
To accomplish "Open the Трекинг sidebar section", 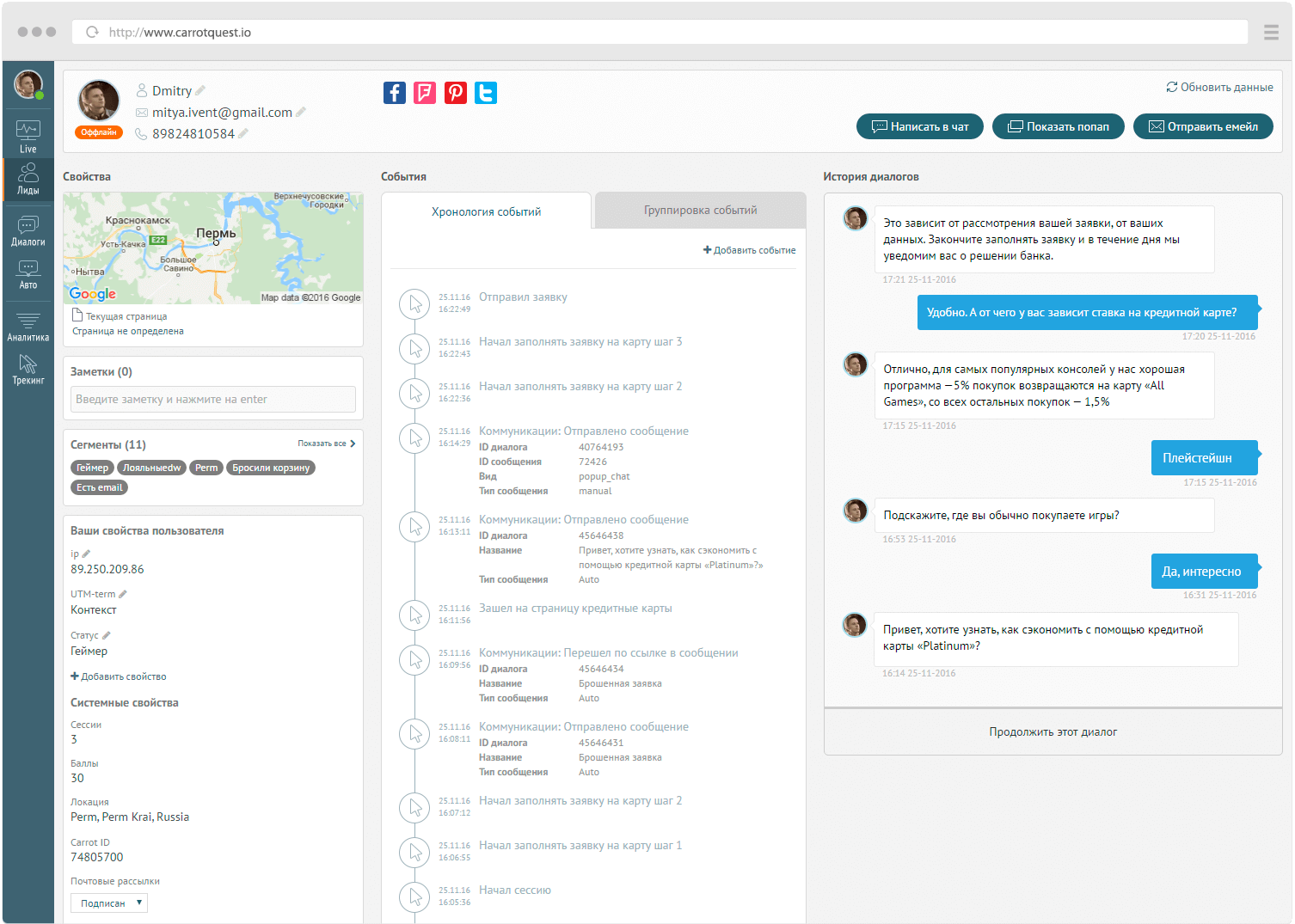I will [x=28, y=370].
